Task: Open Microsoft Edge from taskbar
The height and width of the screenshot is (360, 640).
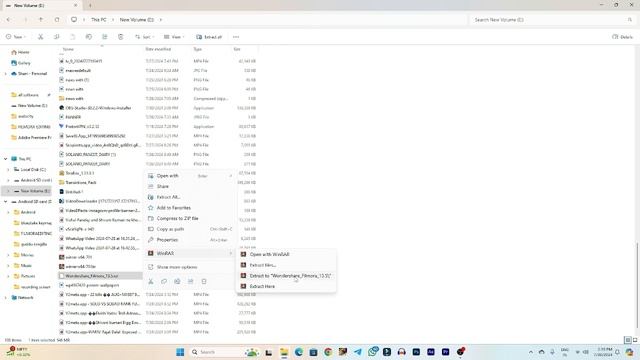Action: 299,352
